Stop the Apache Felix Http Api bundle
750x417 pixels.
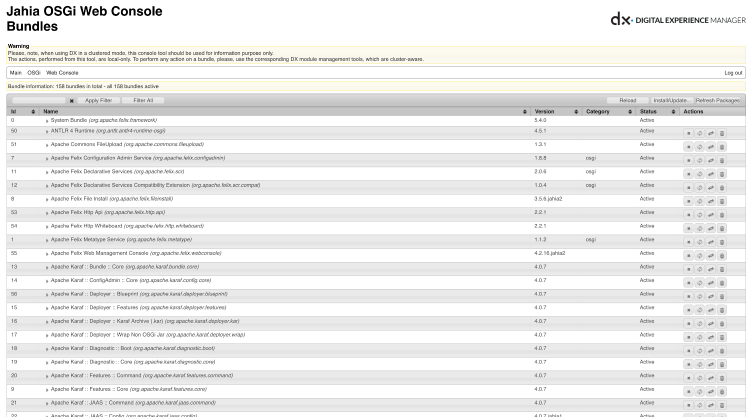689,215
